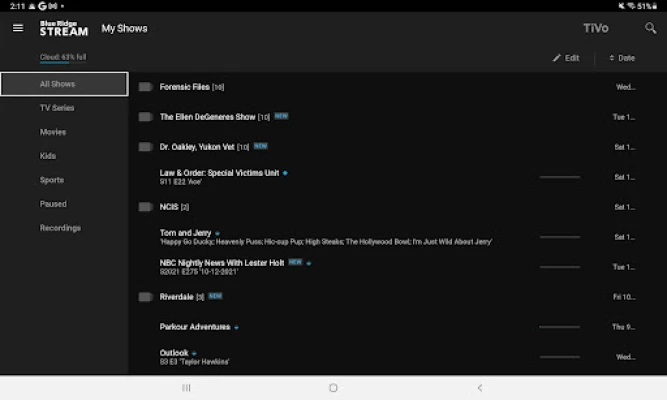Select the All Shows category
This screenshot has width=667, height=400.
coord(64,84)
